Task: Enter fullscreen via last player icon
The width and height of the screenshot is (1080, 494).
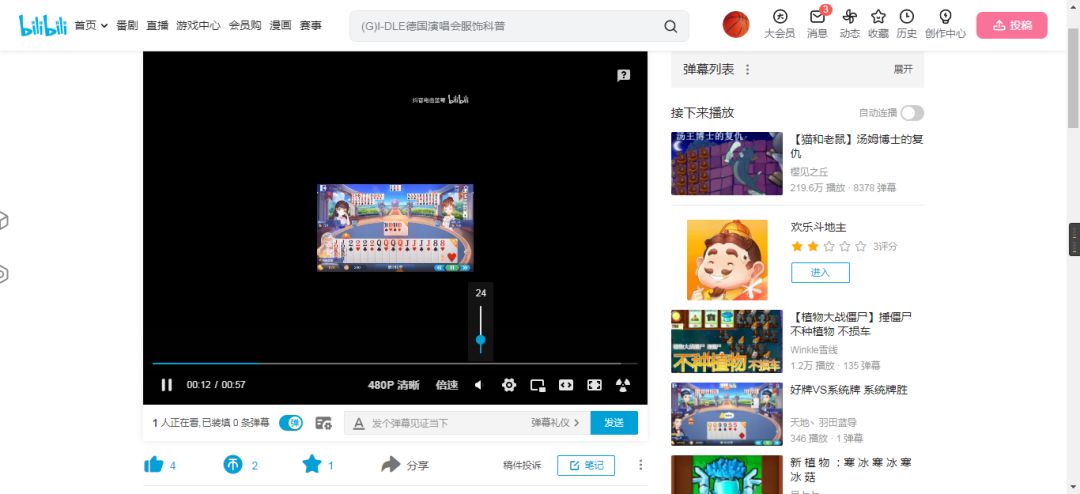Action: coord(623,385)
